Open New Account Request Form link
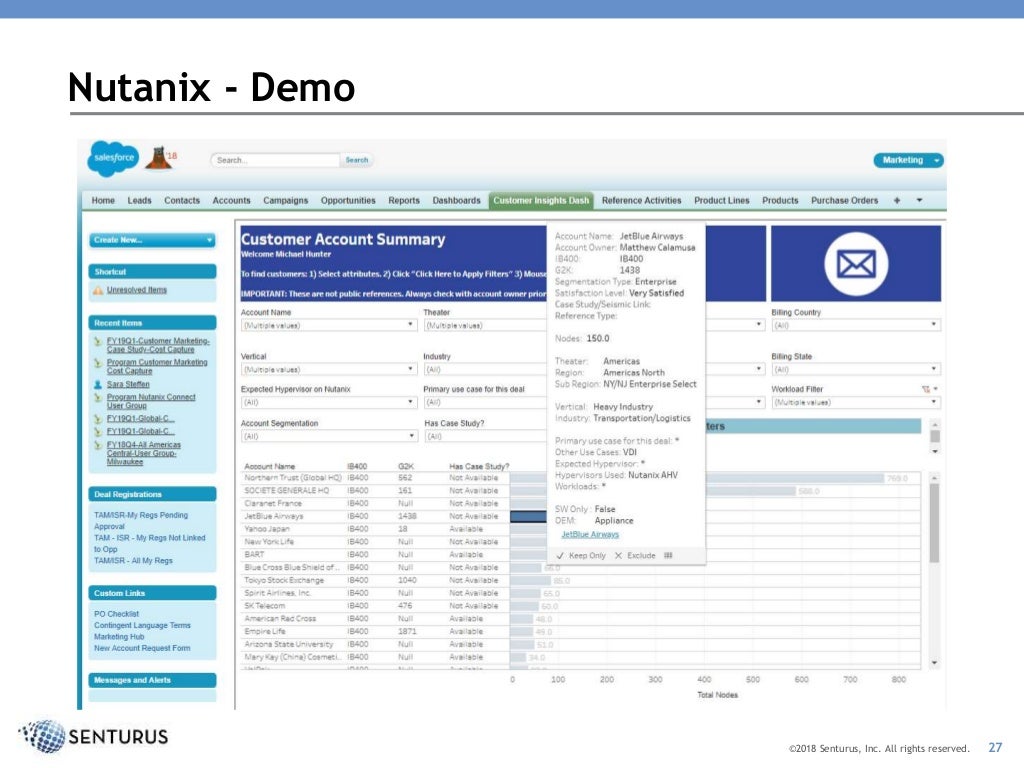 (142, 648)
